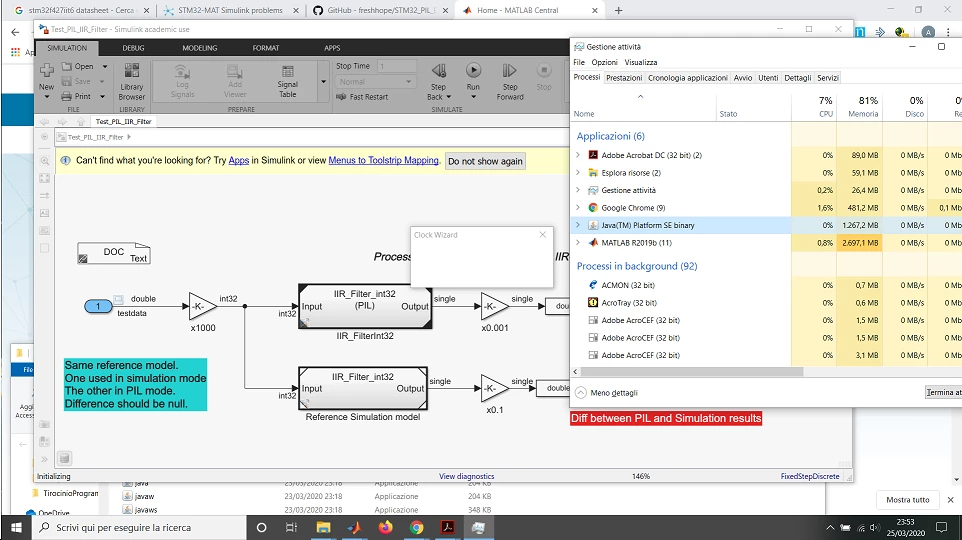Follow the Apps link in info bar
The height and width of the screenshot is (540, 962).
click(239, 160)
